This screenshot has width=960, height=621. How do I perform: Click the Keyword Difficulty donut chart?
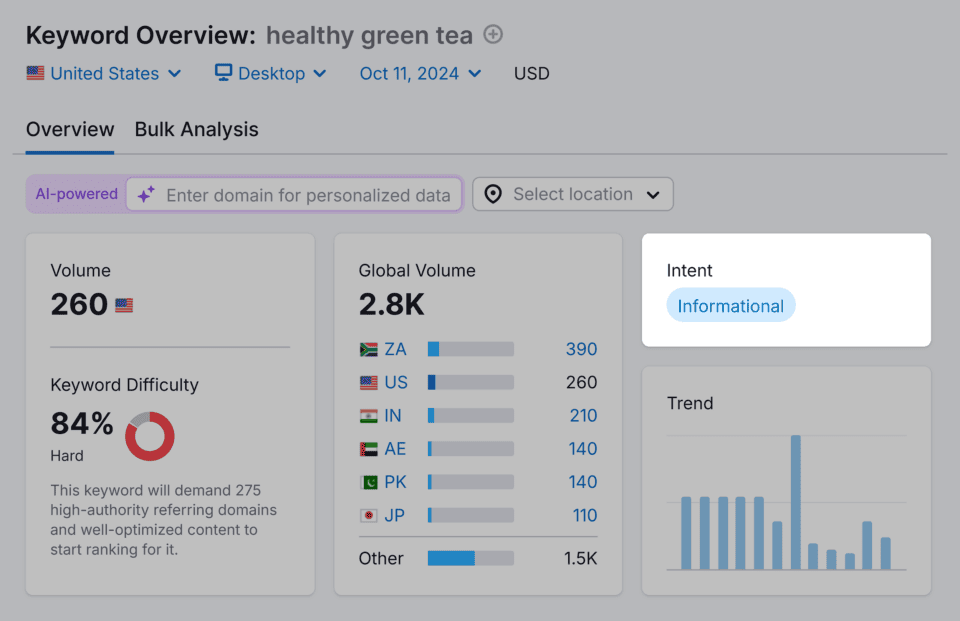(150, 436)
